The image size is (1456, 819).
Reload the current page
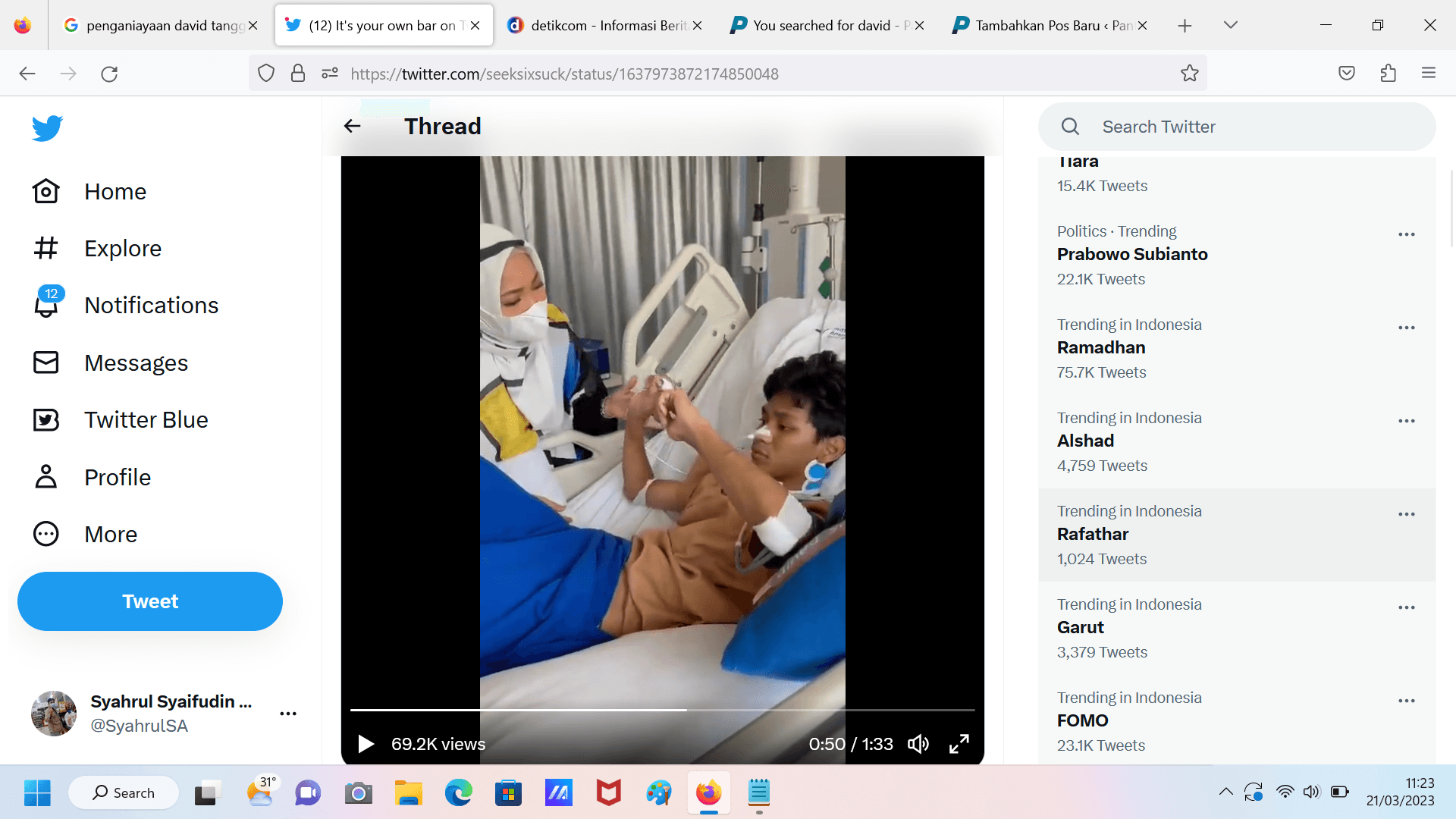pos(109,74)
